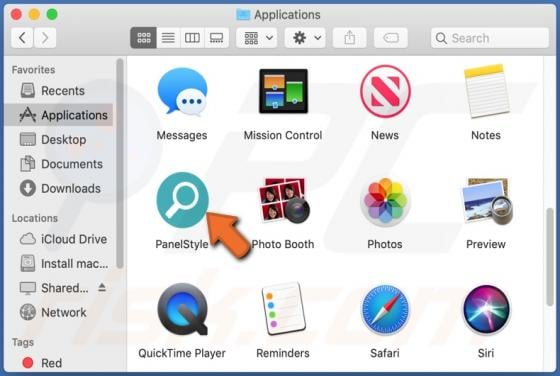Image resolution: width=560 pixels, height=376 pixels.
Task: Select the Safari compass icon
Action: pyautogui.click(x=385, y=309)
